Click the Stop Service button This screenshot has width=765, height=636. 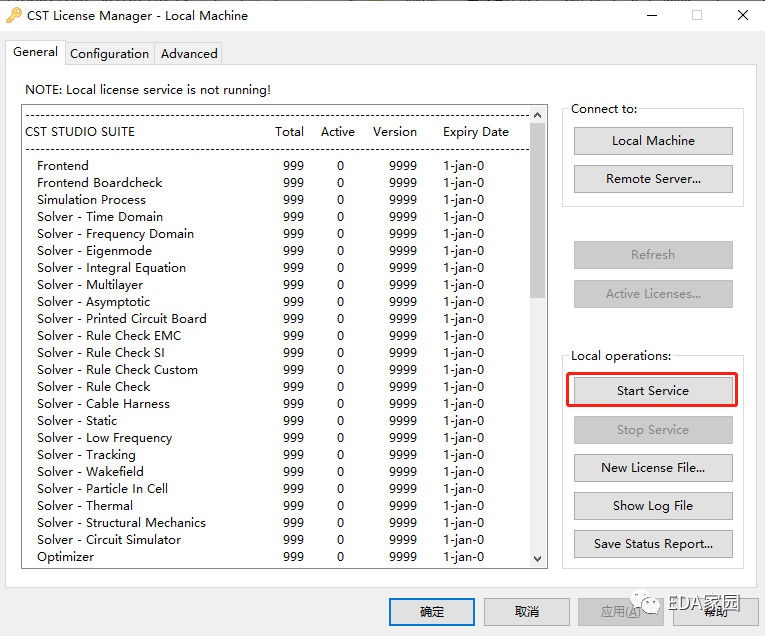(x=653, y=430)
